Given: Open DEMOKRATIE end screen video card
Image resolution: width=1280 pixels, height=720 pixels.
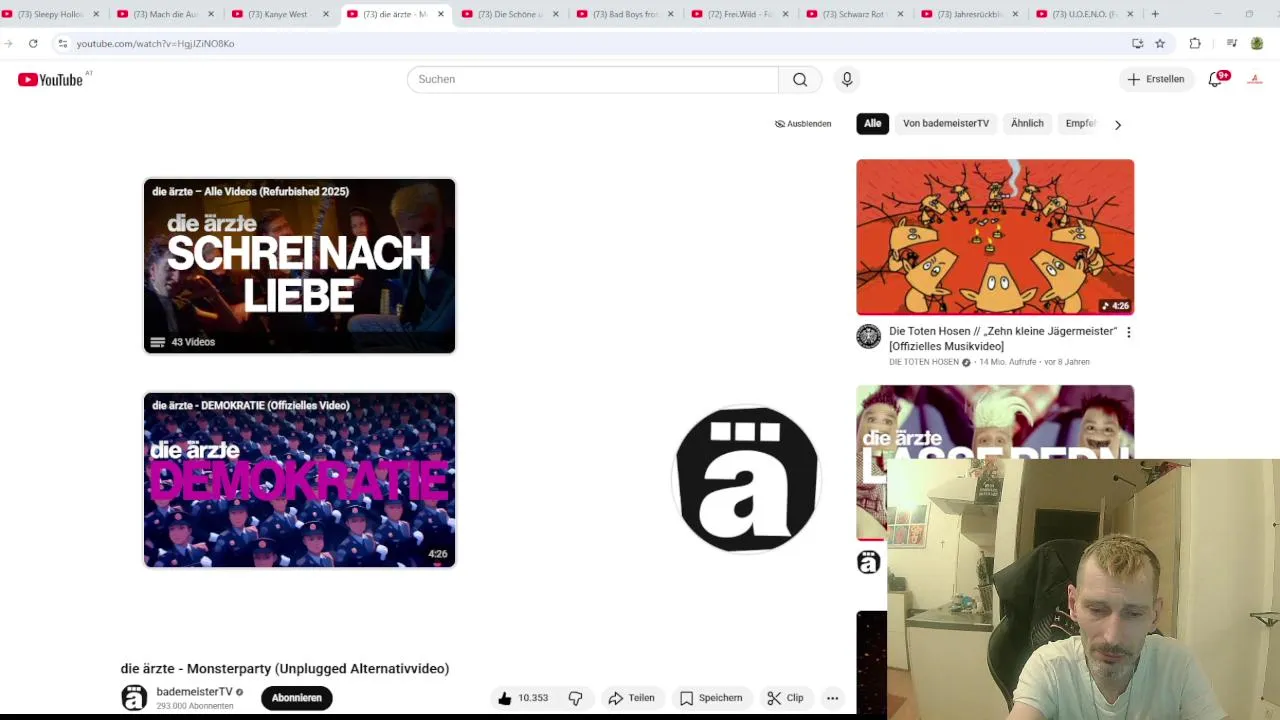Looking at the screenshot, I should coord(299,480).
